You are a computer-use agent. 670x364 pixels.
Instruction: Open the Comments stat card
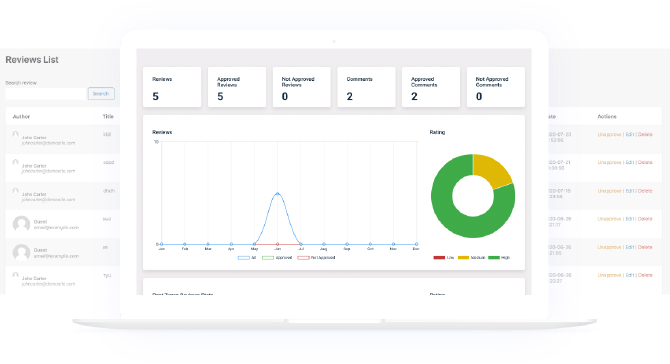(366, 87)
